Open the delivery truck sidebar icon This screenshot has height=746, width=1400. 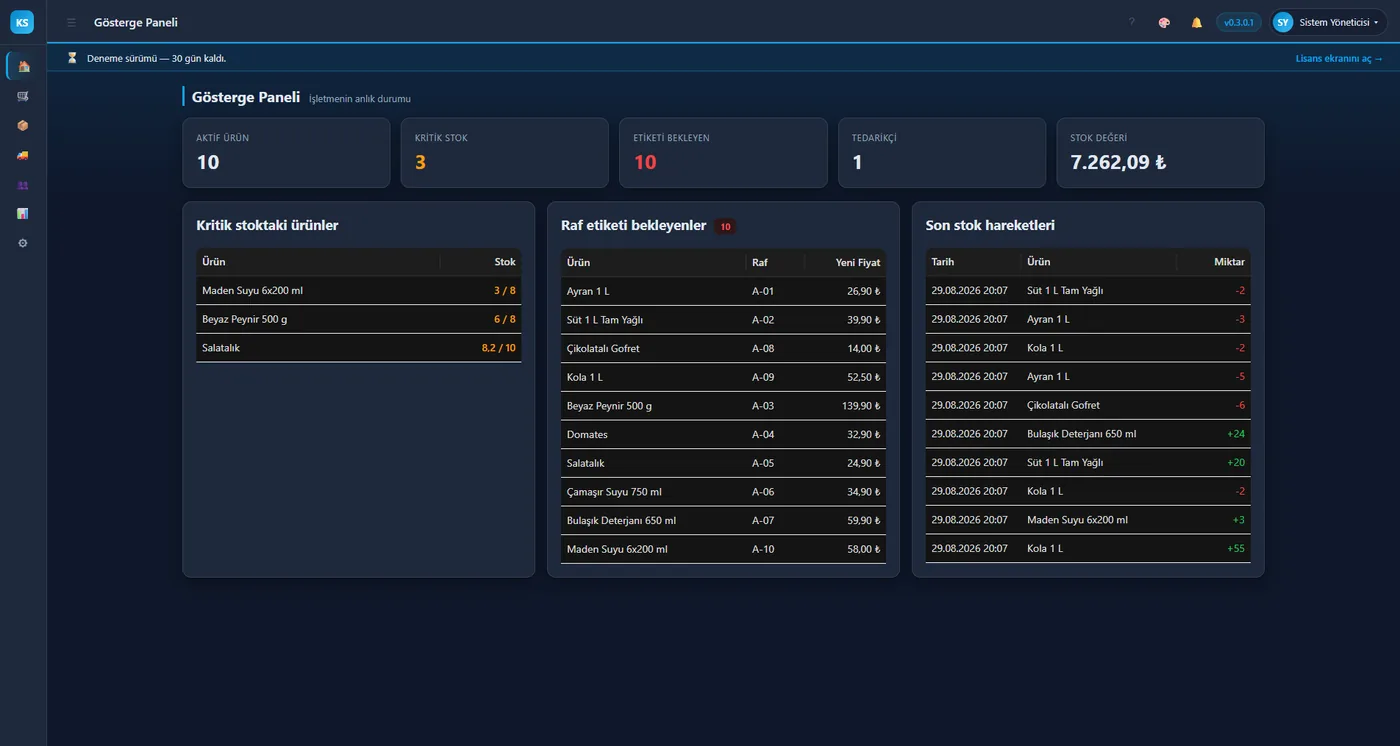pos(23,155)
